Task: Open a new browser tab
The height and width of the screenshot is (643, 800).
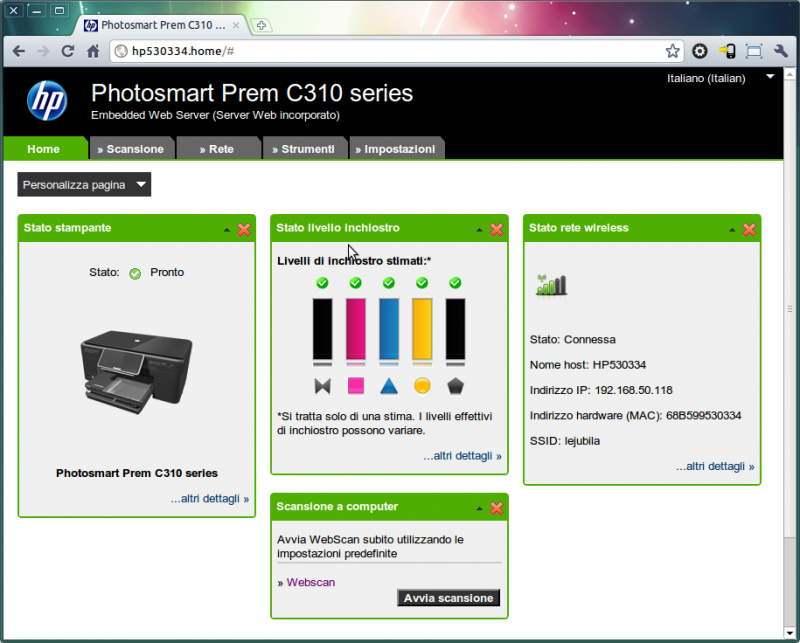Action: [261, 25]
